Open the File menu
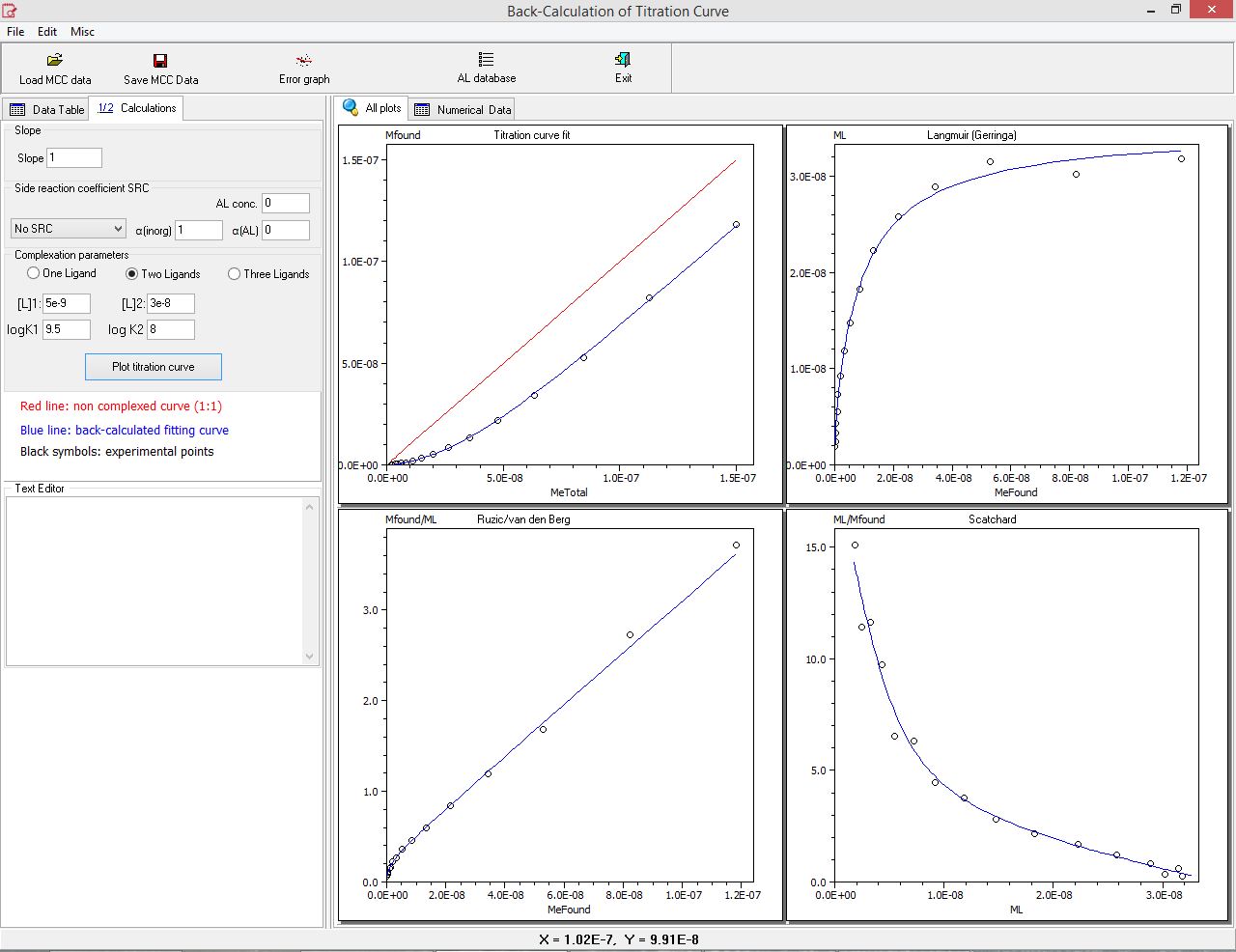Viewport: 1236px width, 952px height. [15, 32]
